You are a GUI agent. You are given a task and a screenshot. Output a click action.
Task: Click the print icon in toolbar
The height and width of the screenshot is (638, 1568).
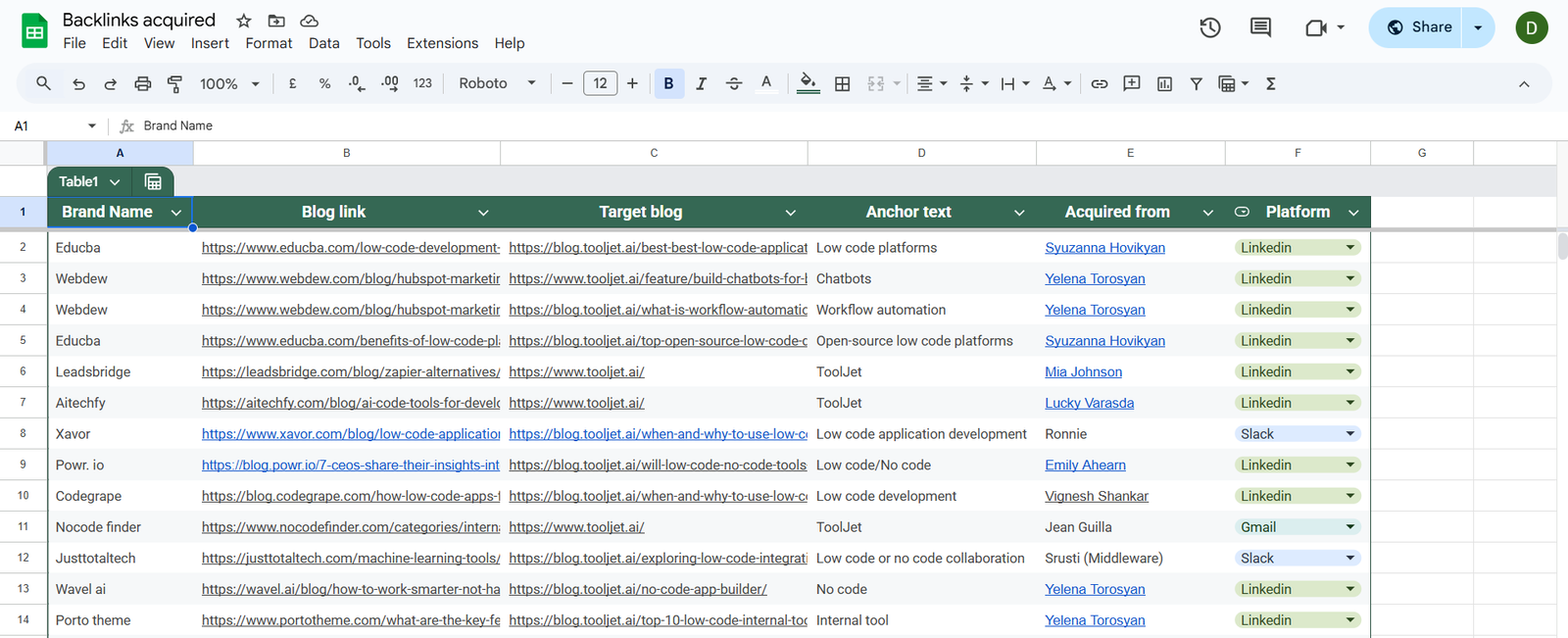coord(143,84)
